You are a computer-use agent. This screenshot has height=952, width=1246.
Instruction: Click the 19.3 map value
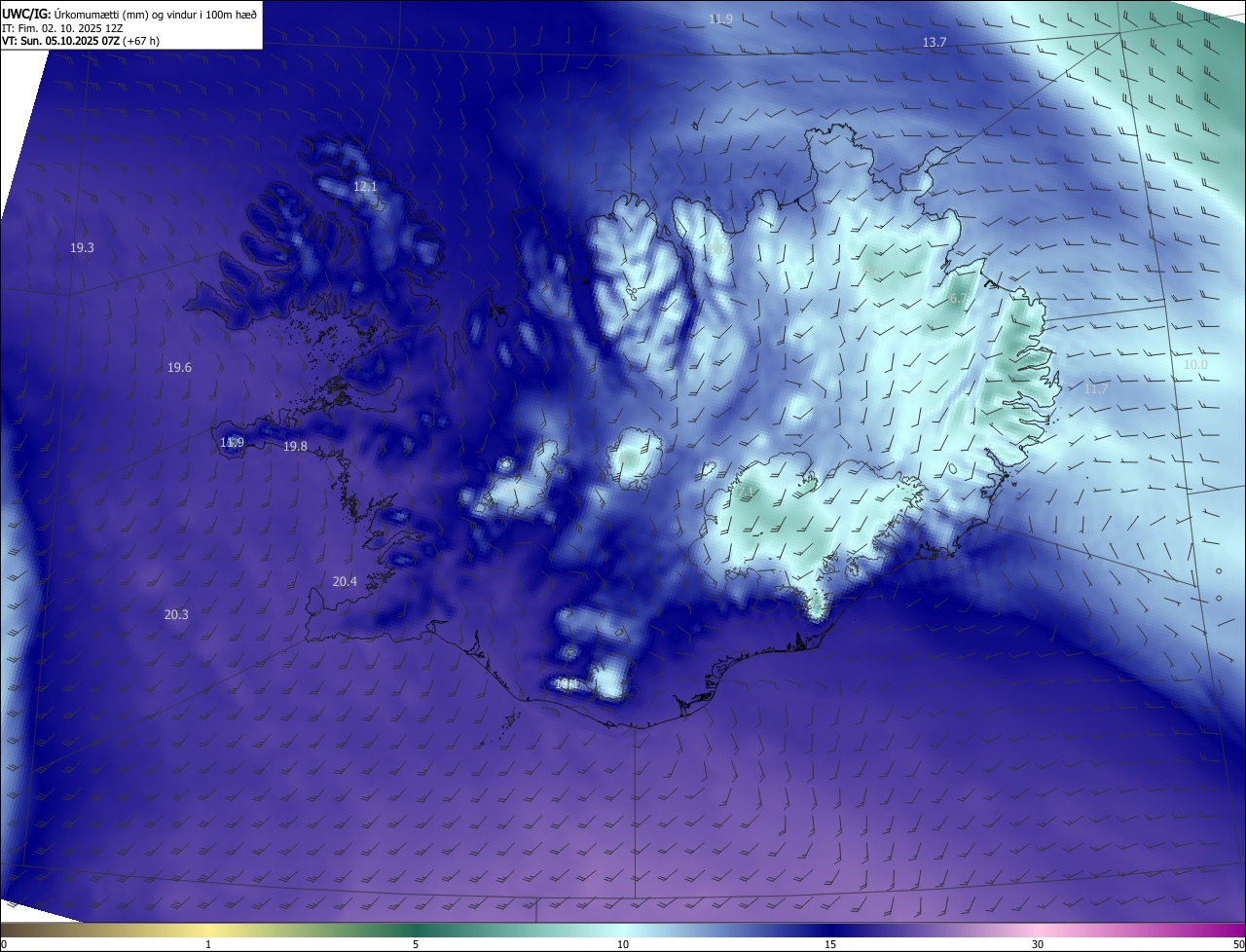[x=82, y=248]
